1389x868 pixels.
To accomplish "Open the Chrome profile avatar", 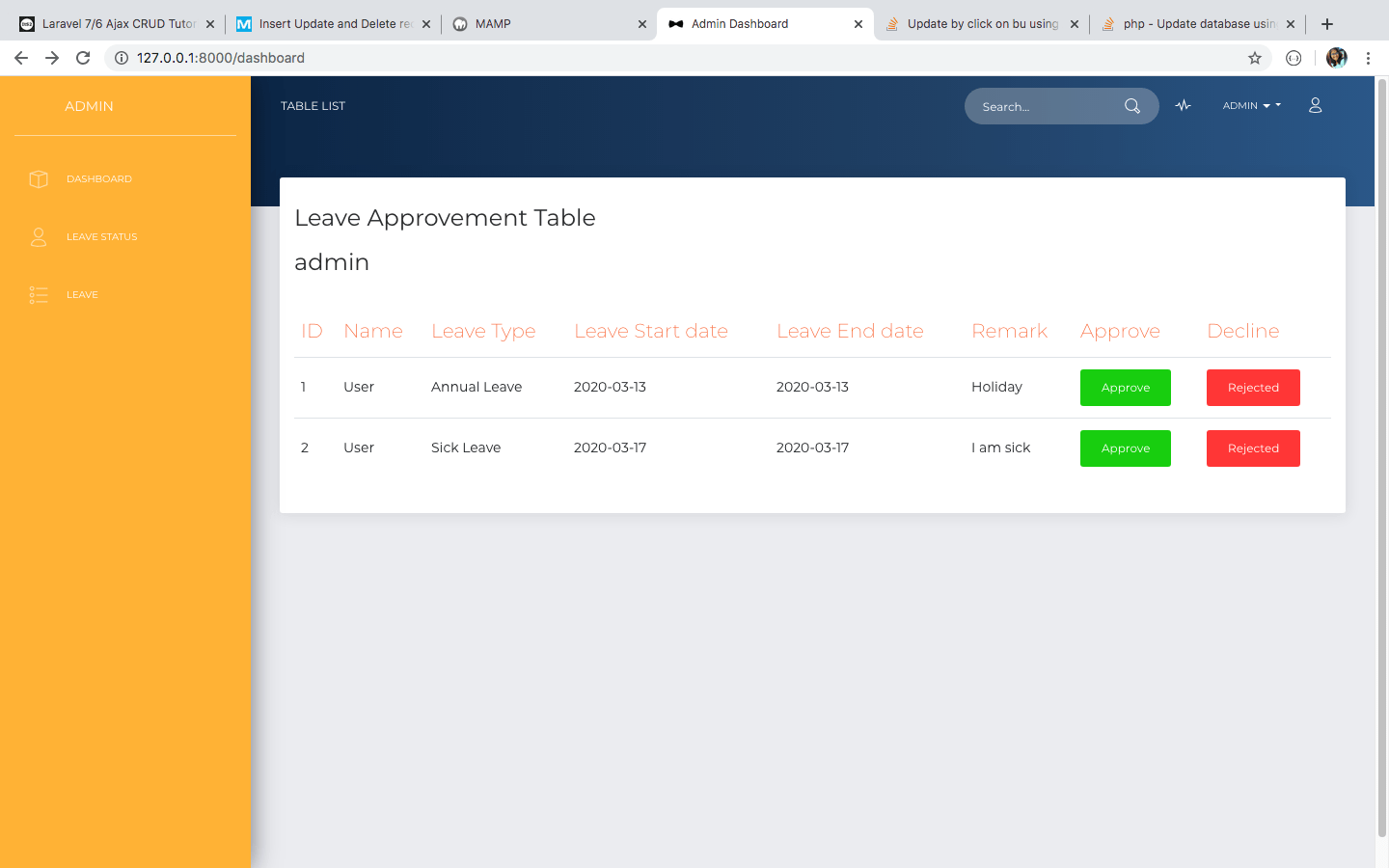I will tap(1337, 58).
